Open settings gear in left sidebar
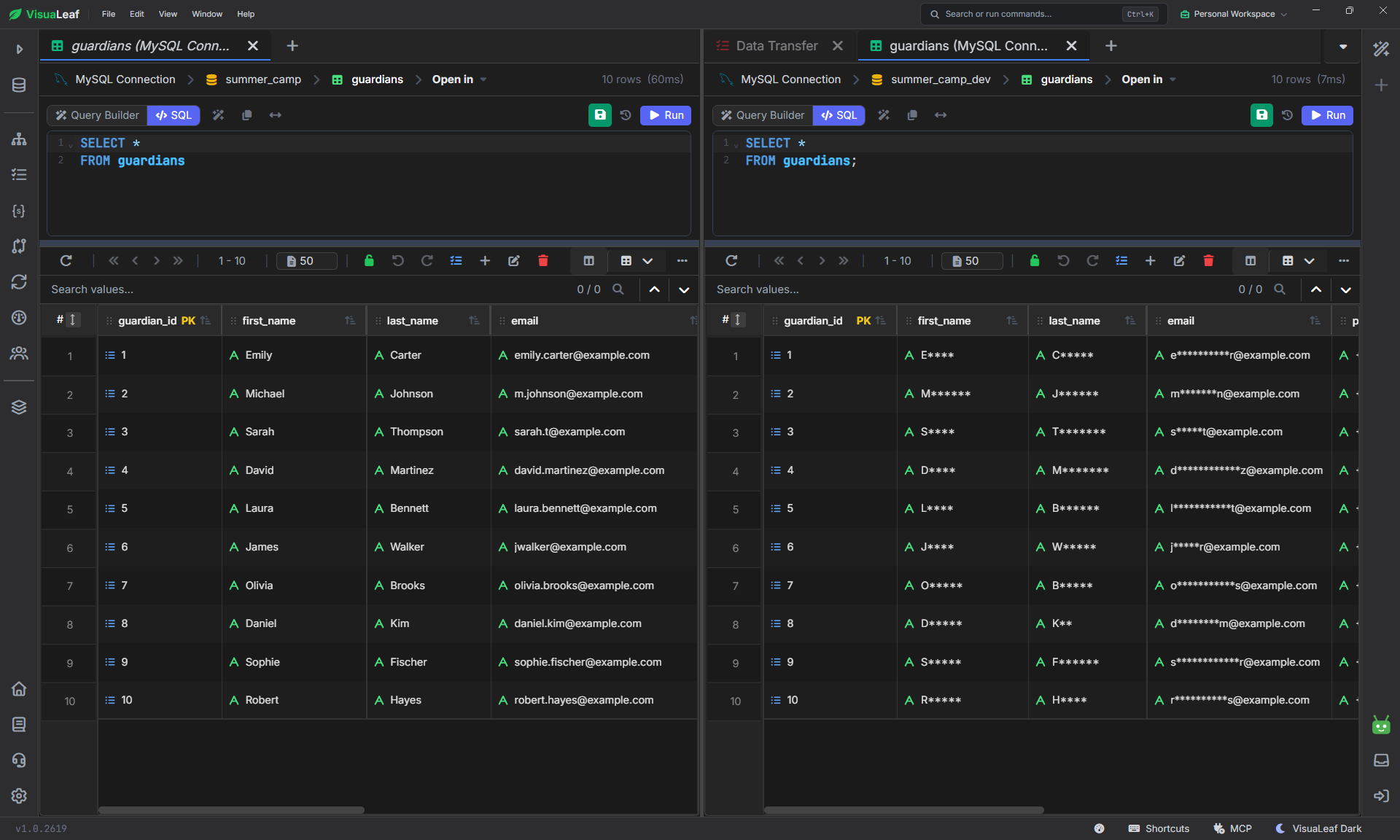 point(19,796)
